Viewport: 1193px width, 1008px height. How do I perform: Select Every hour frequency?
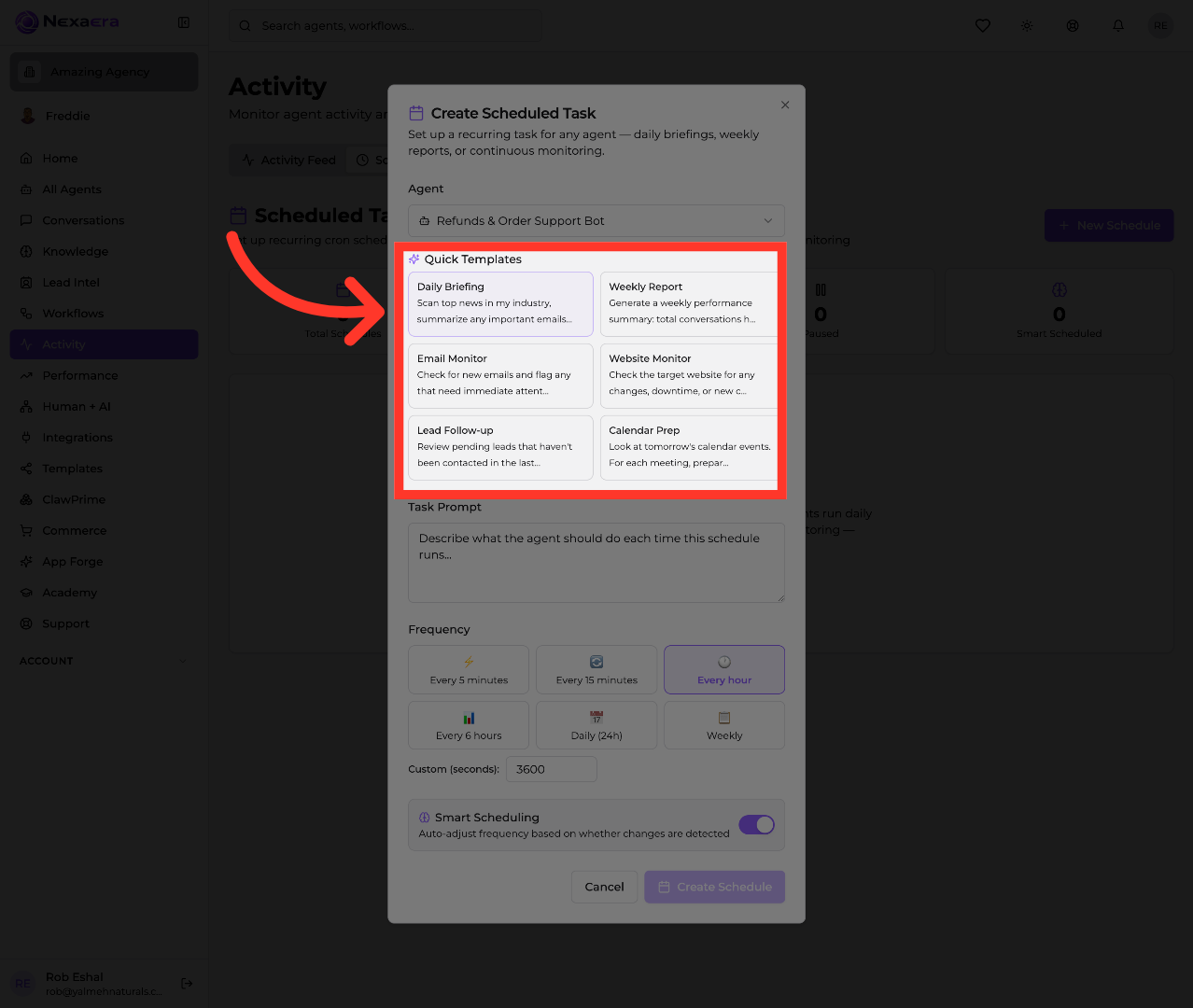(x=724, y=670)
